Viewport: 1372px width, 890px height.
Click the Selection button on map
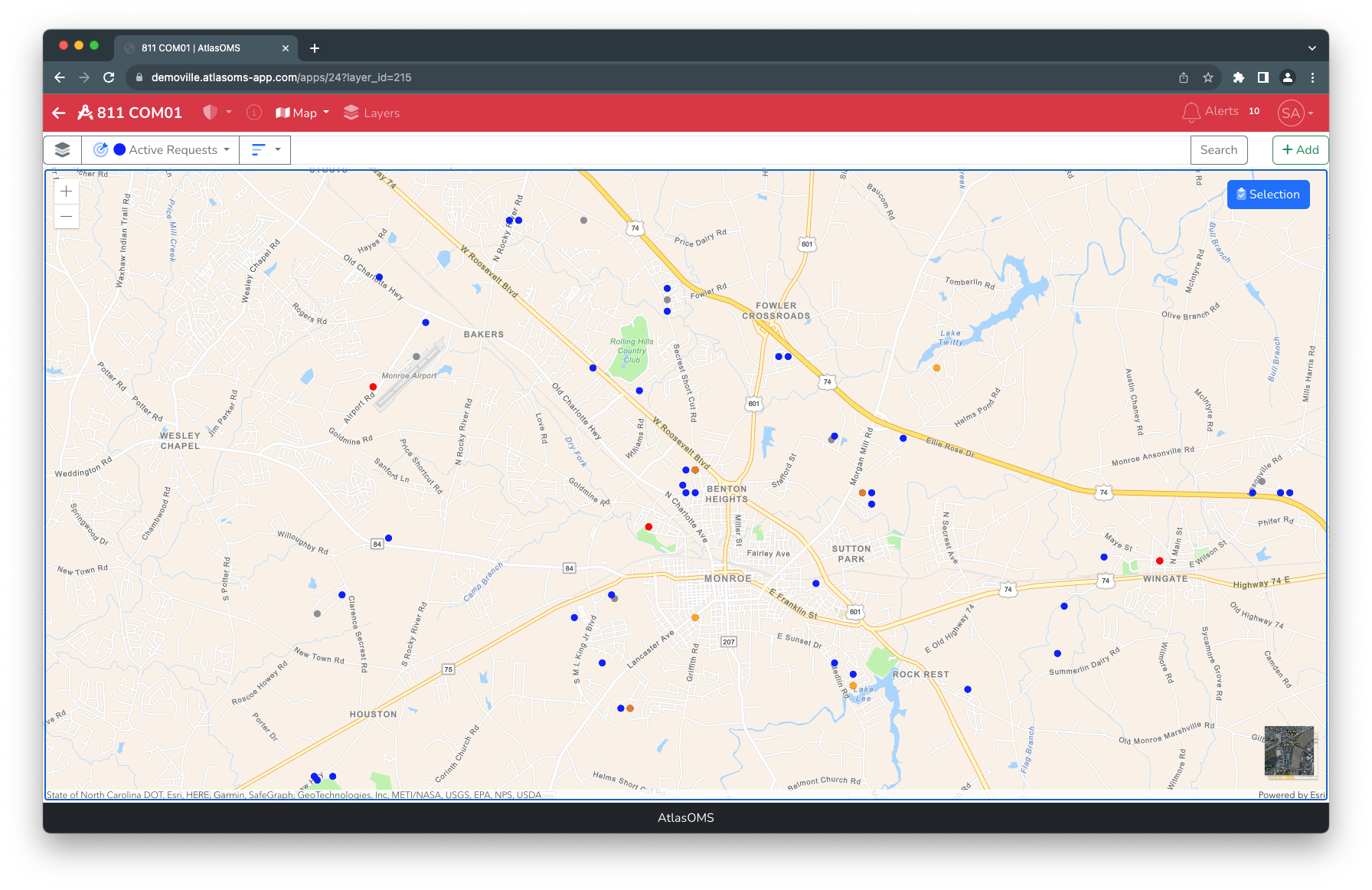point(1268,195)
